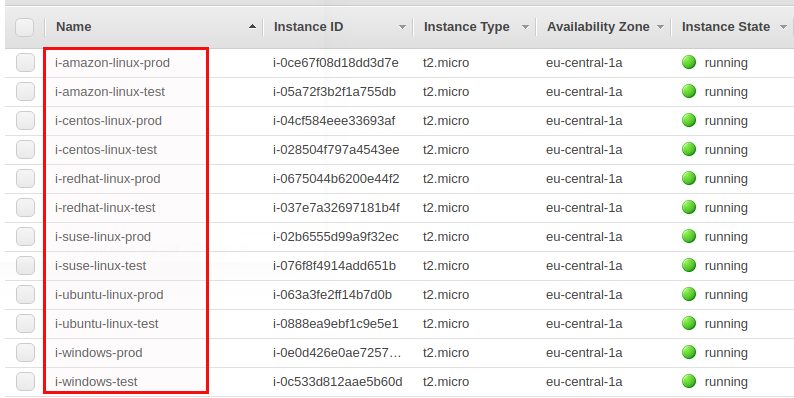Open the Availability Zone column dropdown arrow
The width and height of the screenshot is (794, 398).
tap(660, 27)
